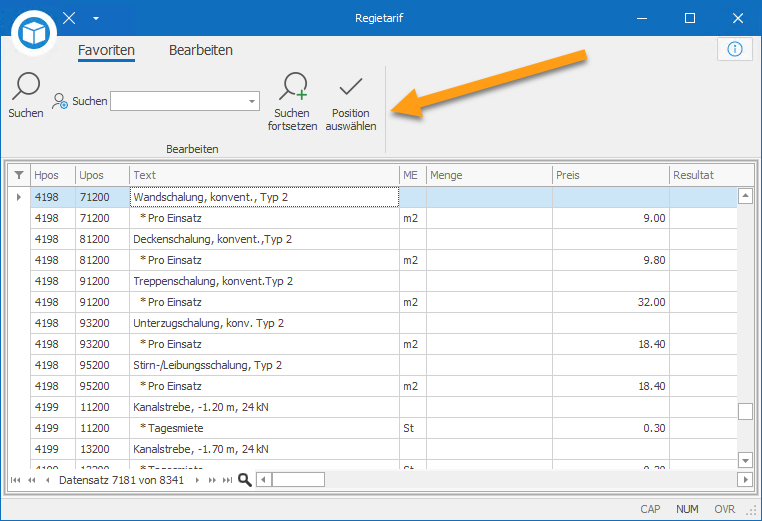This screenshot has width=762, height=521.
Task: Select row 'Wandschalung, konvent., Typ 2'
Action: click(384, 197)
